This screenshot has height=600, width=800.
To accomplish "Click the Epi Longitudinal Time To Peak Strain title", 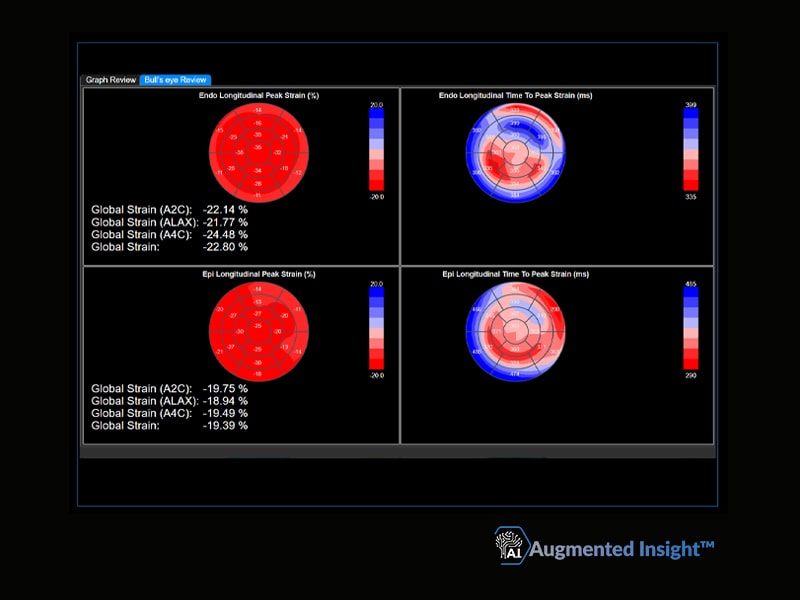I will pos(515,274).
